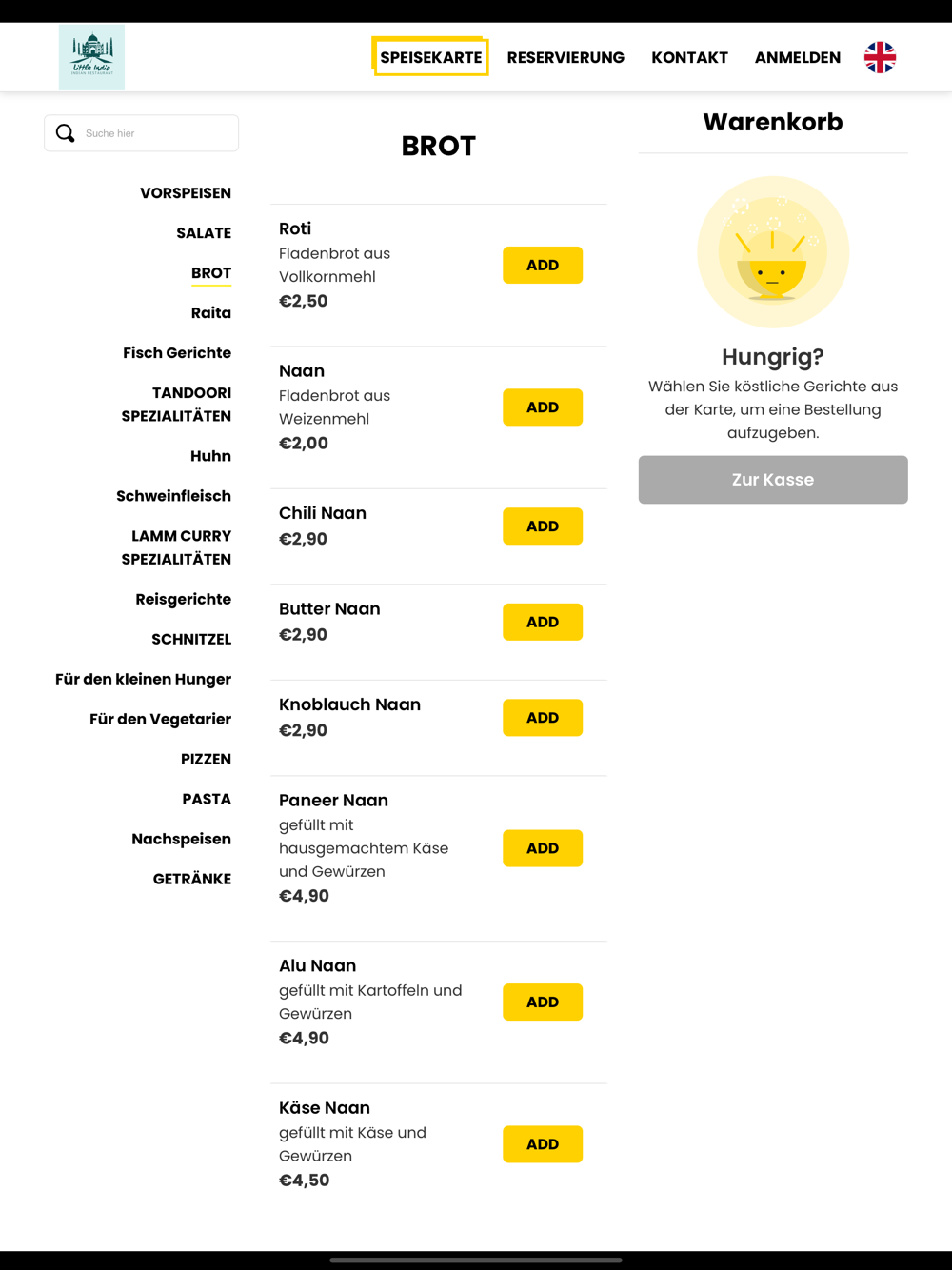Select the Raita category

211,313
